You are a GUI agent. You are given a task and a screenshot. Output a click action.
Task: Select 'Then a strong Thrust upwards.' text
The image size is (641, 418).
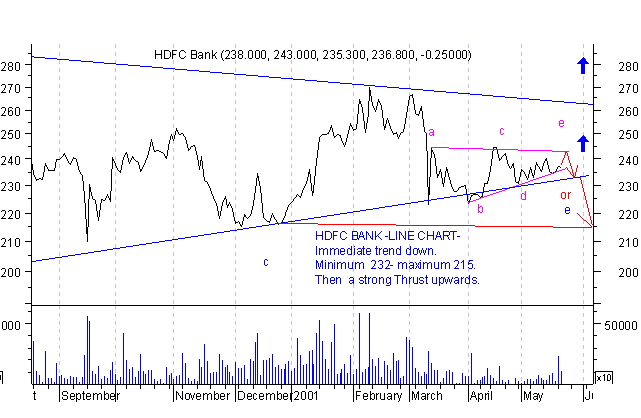397,280
